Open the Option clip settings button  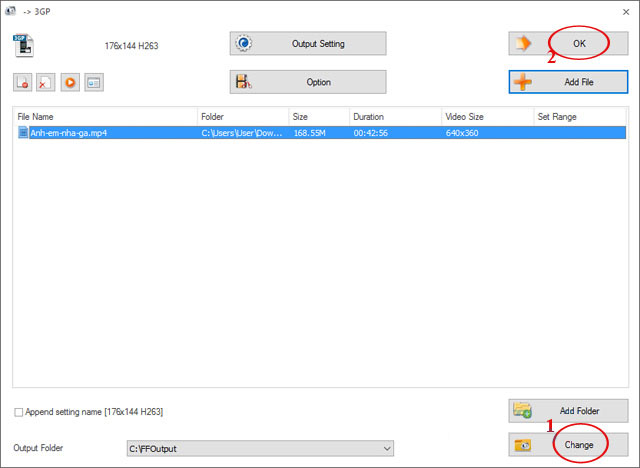pos(307,82)
